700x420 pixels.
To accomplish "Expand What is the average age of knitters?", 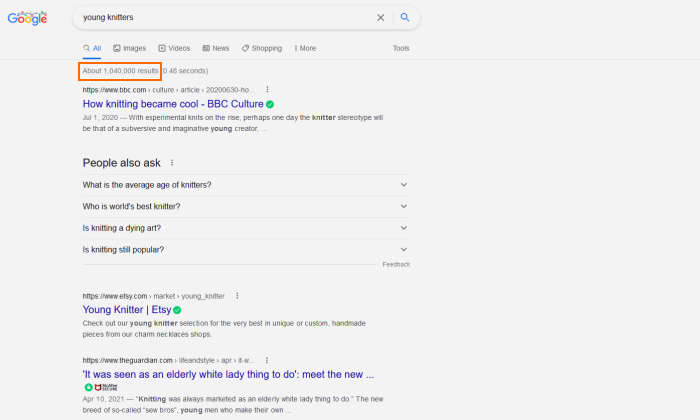I will point(246,185).
